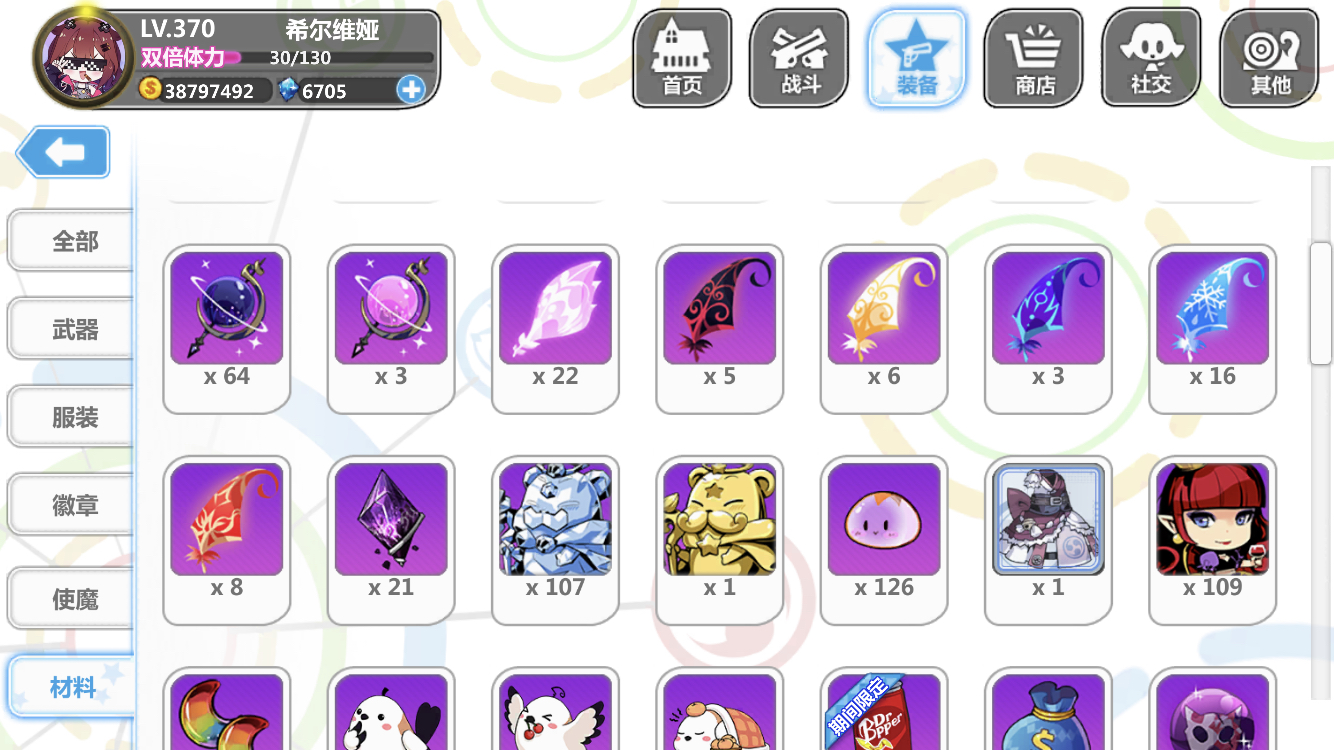Image resolution: width=1334 pixels, height=750 pixels.
Task: Switch to the 全部 category tab
Action: click(x=70, y=241)
